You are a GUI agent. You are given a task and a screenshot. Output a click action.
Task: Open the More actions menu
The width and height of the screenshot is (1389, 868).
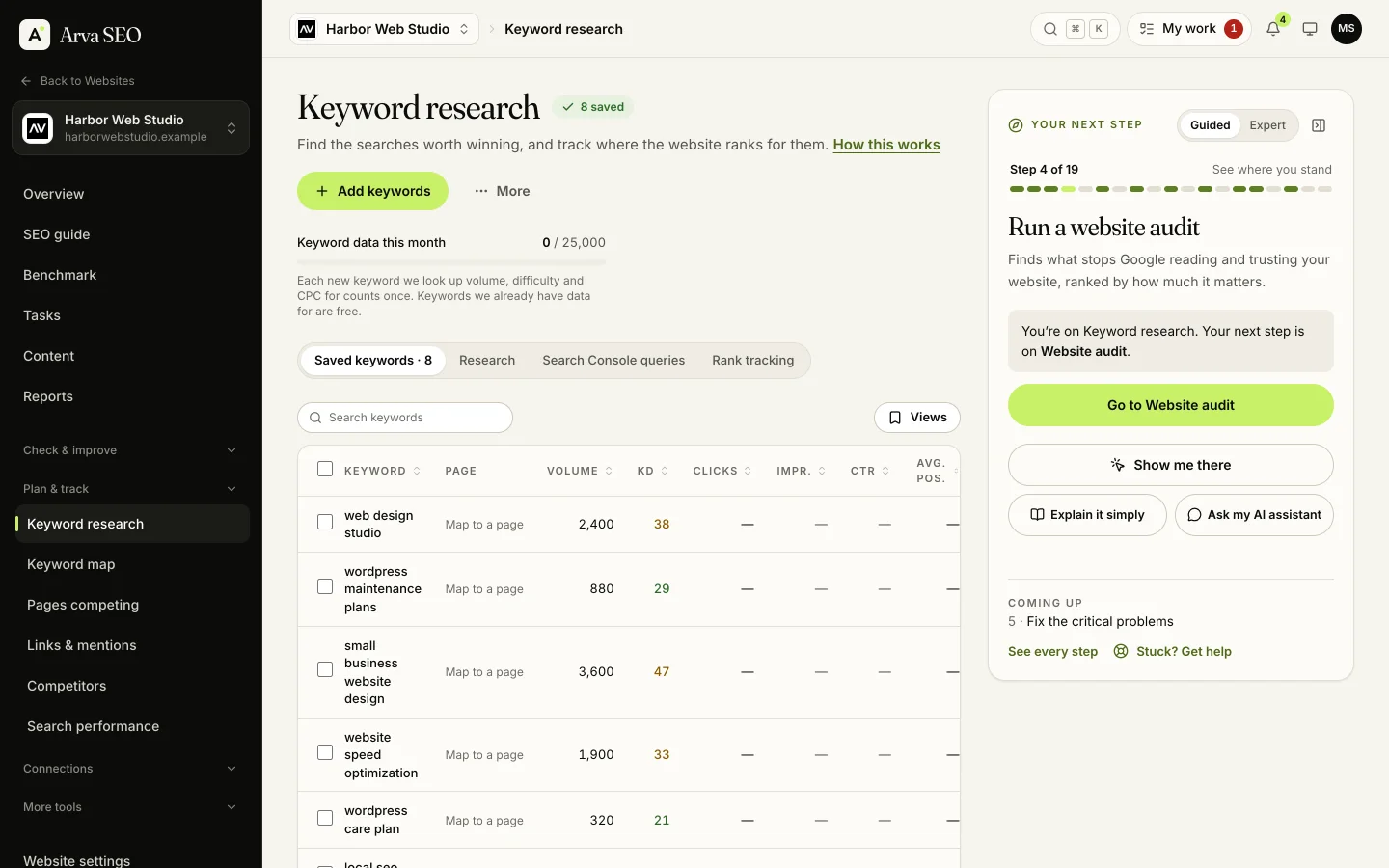click(502, 191)
